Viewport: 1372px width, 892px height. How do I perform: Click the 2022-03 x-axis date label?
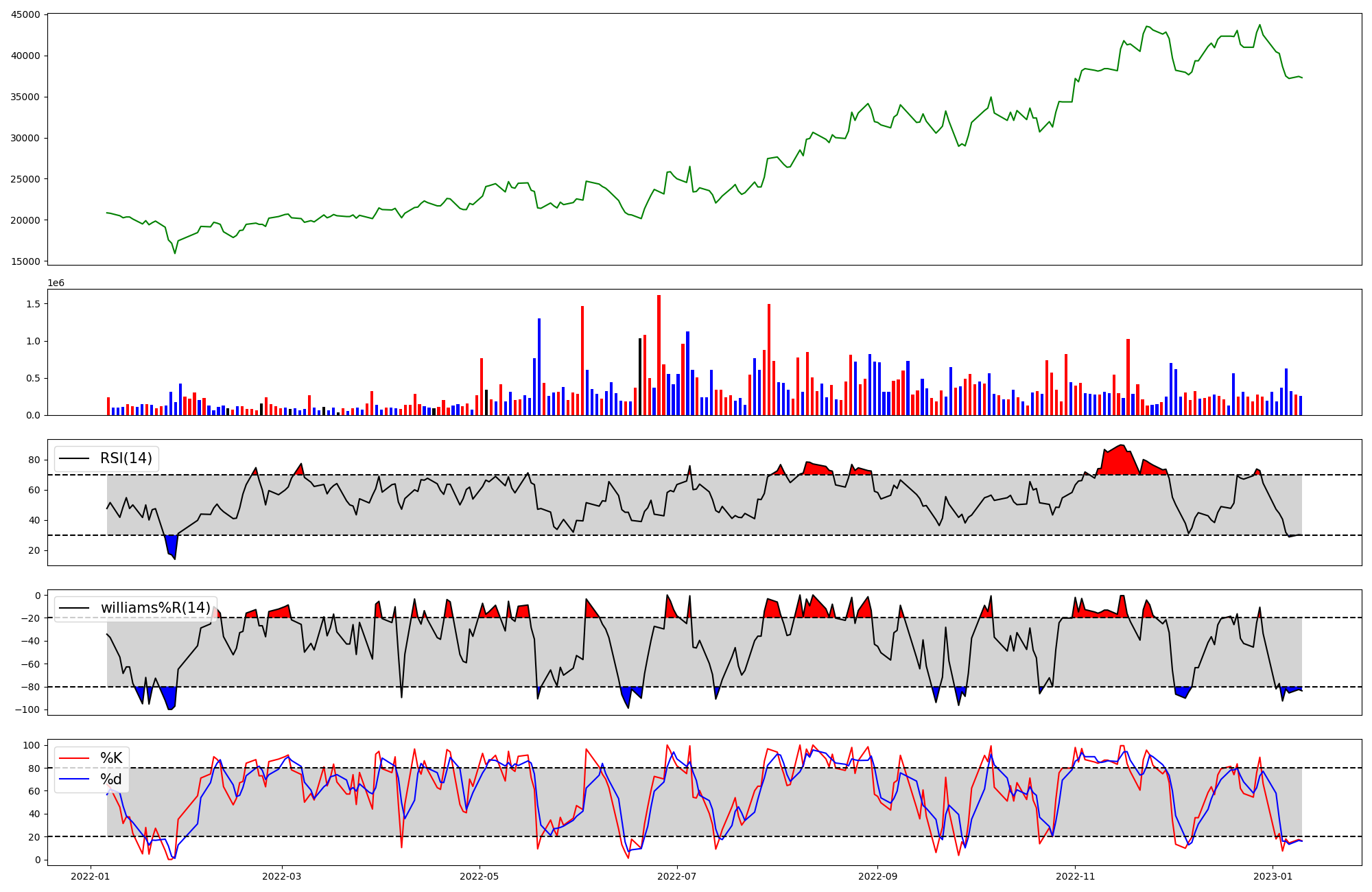pyautogui.click(x=282, y=876)
